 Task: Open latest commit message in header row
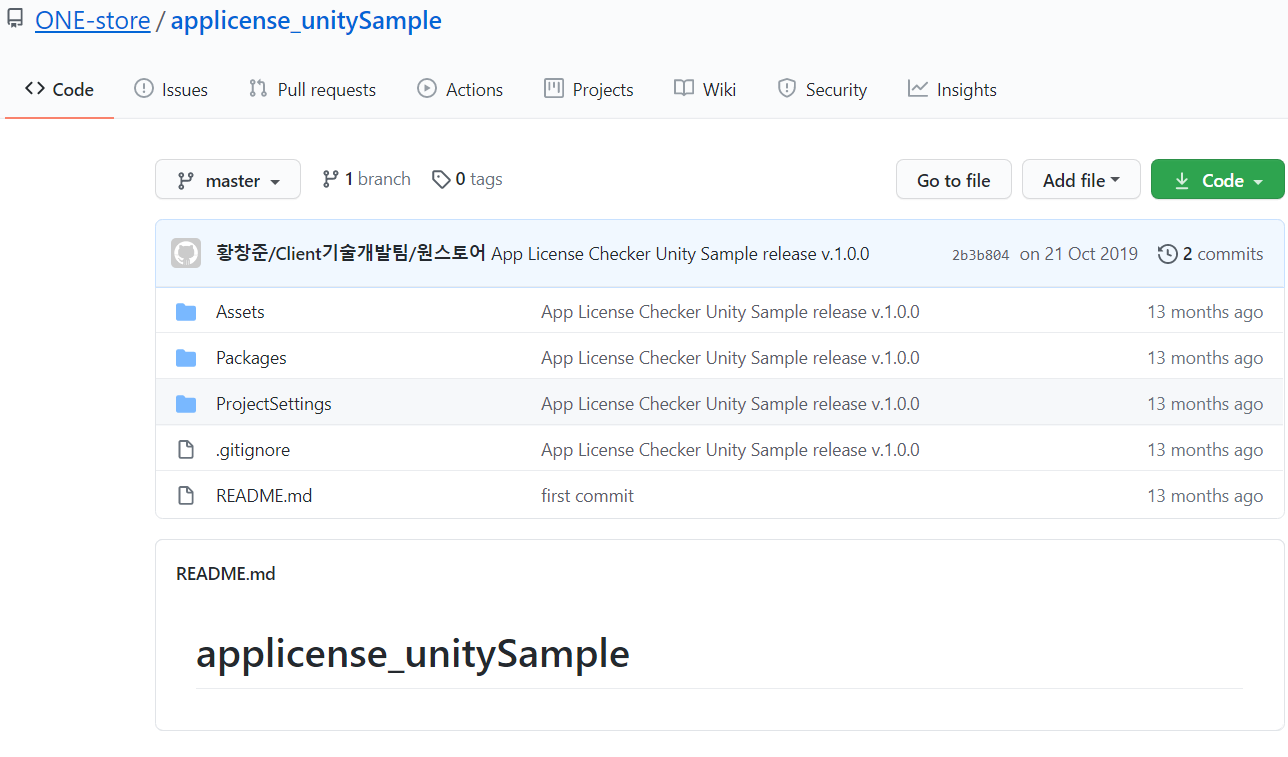point(680,254)
